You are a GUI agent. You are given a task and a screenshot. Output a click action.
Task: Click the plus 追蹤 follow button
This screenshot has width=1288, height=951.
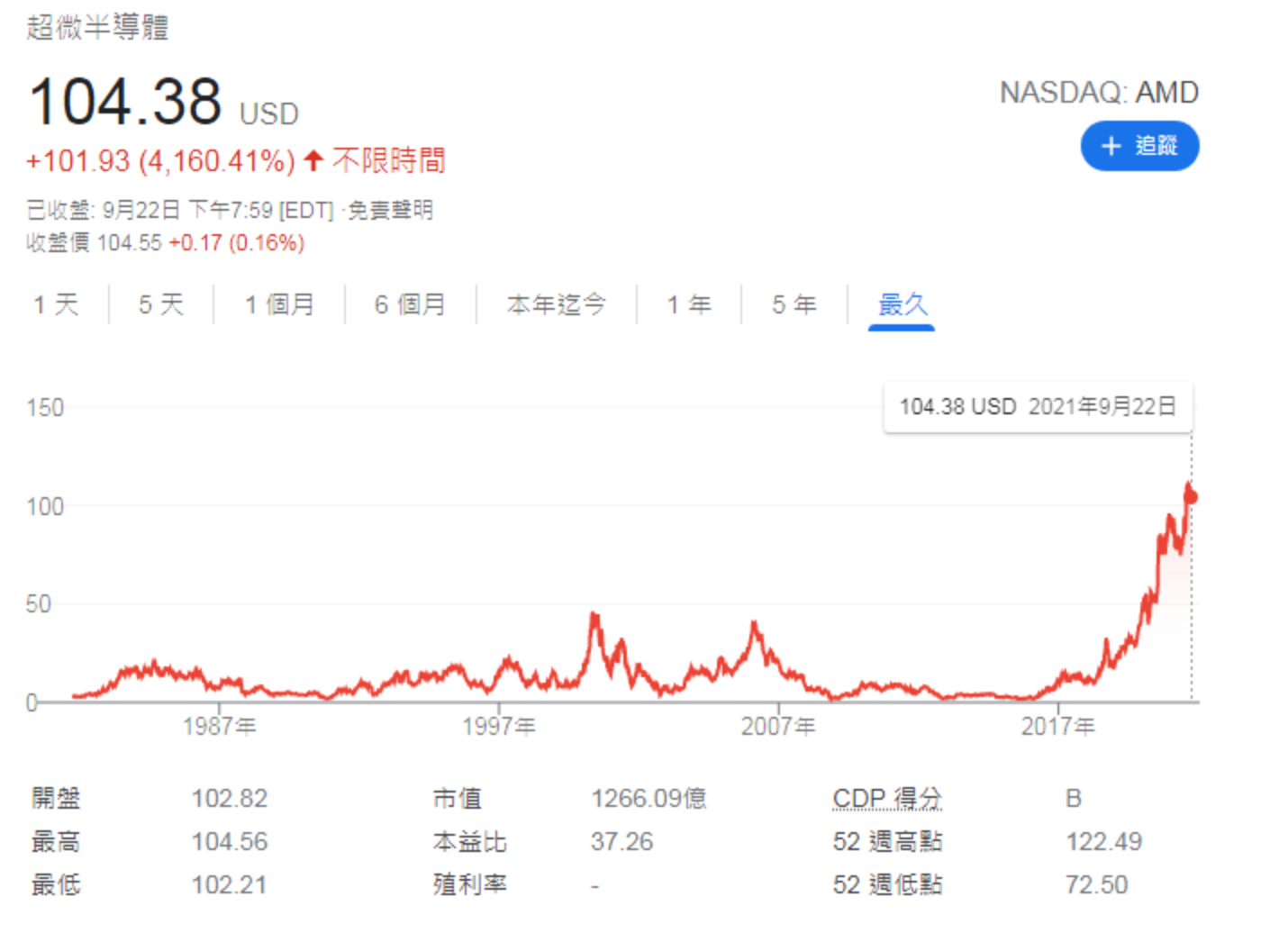pyautogui.click(x=1139, y=146)
